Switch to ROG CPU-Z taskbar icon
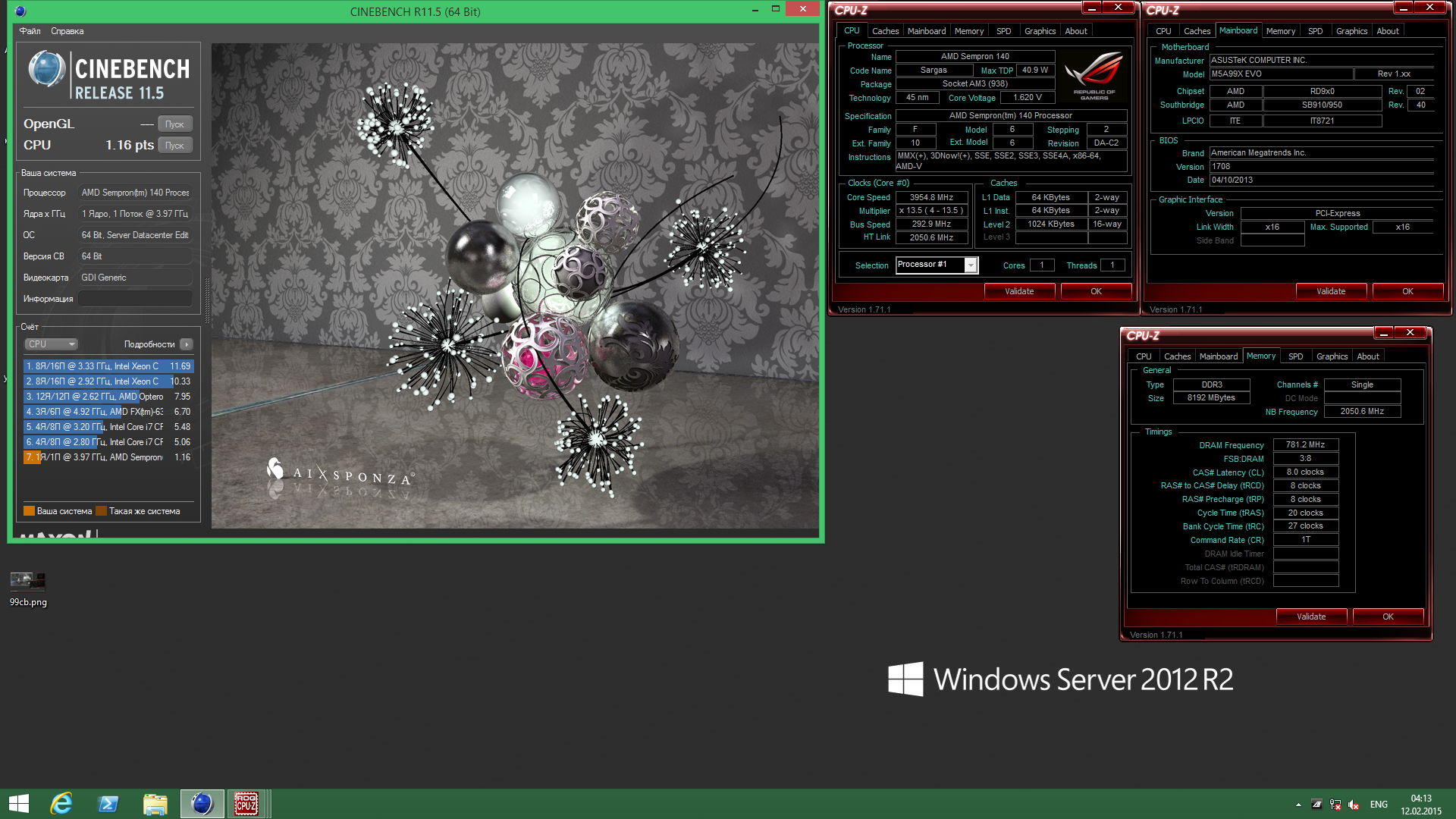The height and width of the screenshot is (819, 1456). (x=246, y=804)
